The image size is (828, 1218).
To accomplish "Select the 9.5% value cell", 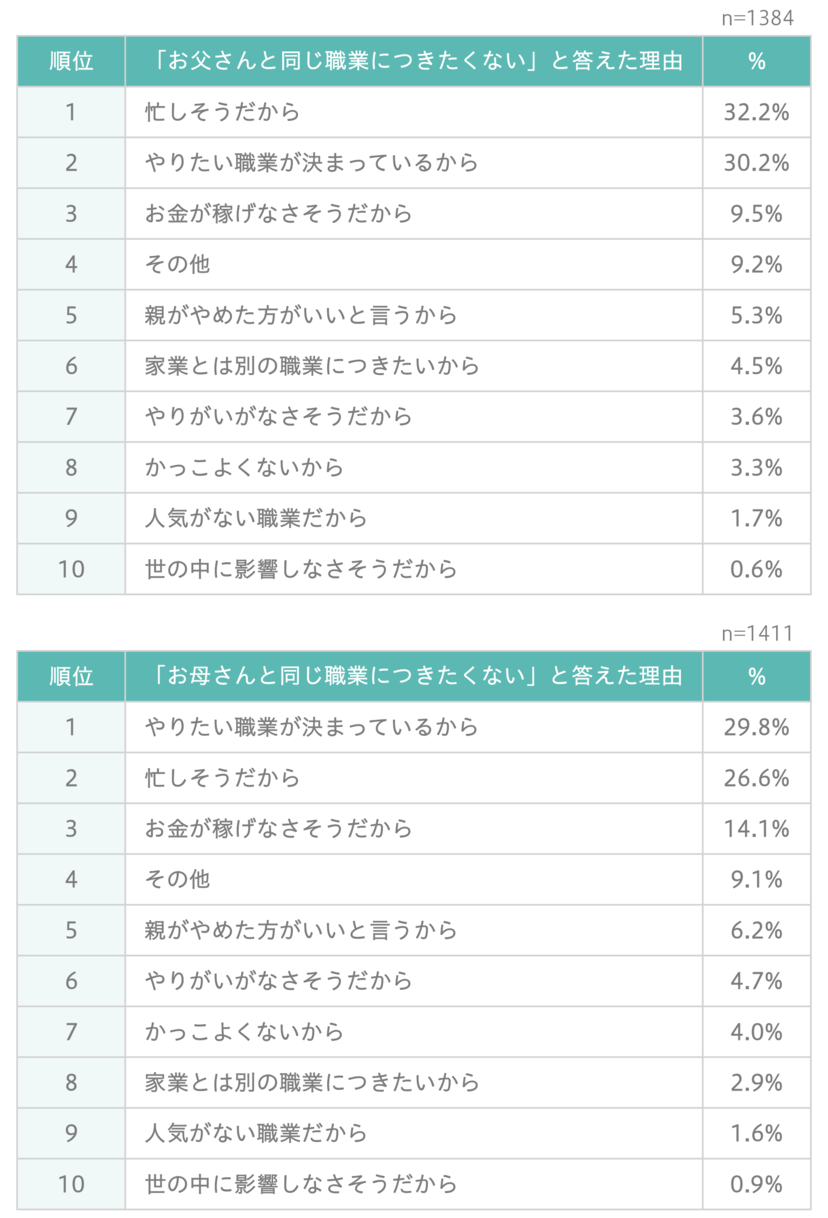I will (756, 214).
